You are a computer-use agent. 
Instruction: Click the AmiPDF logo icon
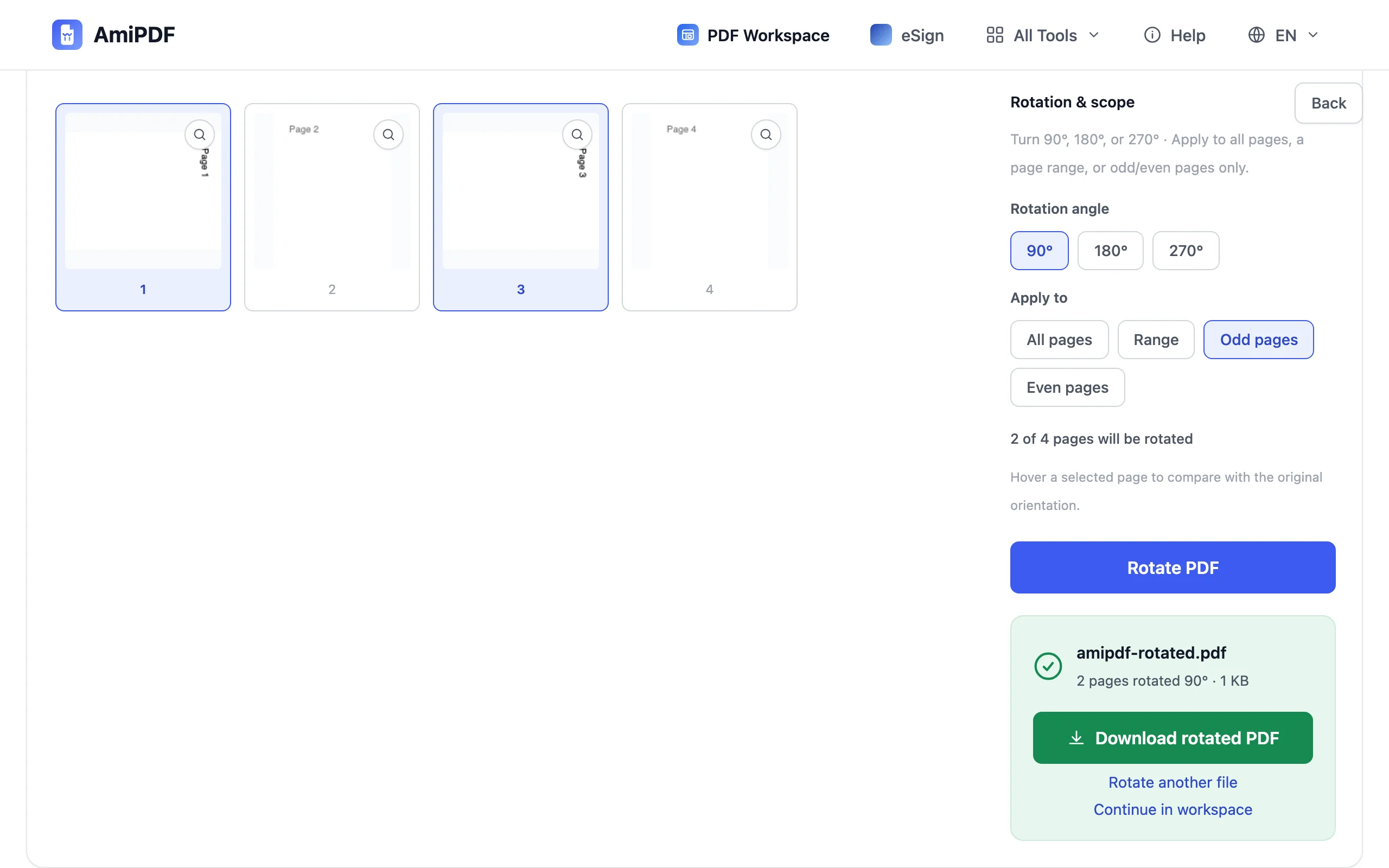(x=67, y=35)
